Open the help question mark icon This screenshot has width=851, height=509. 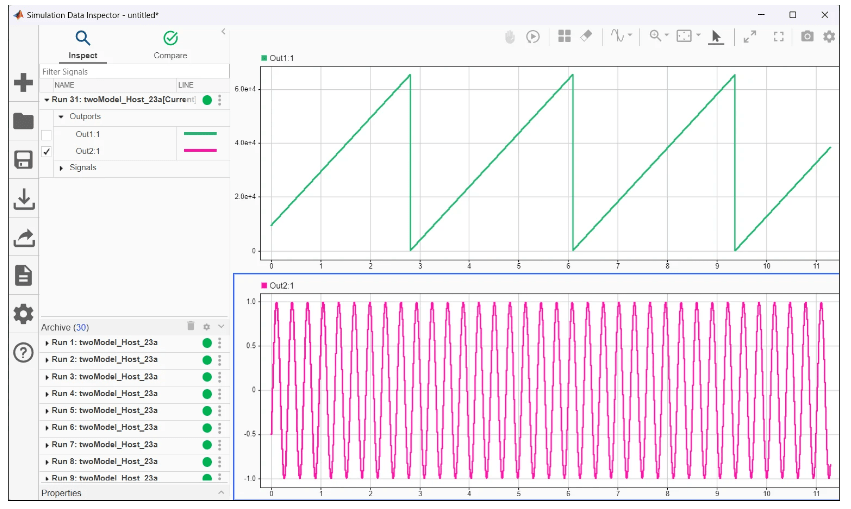23,353
